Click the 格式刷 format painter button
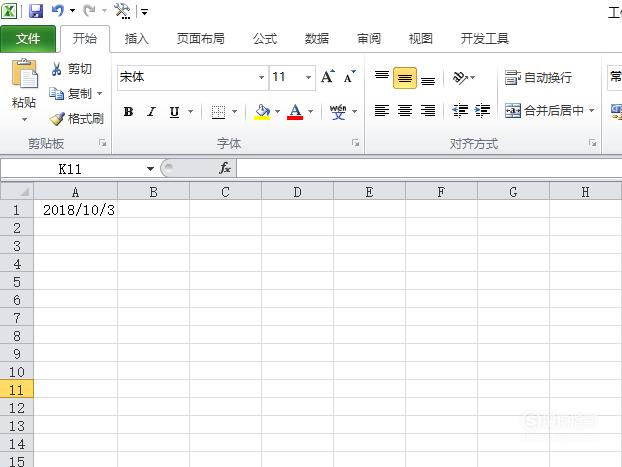 tap(77, 119)
